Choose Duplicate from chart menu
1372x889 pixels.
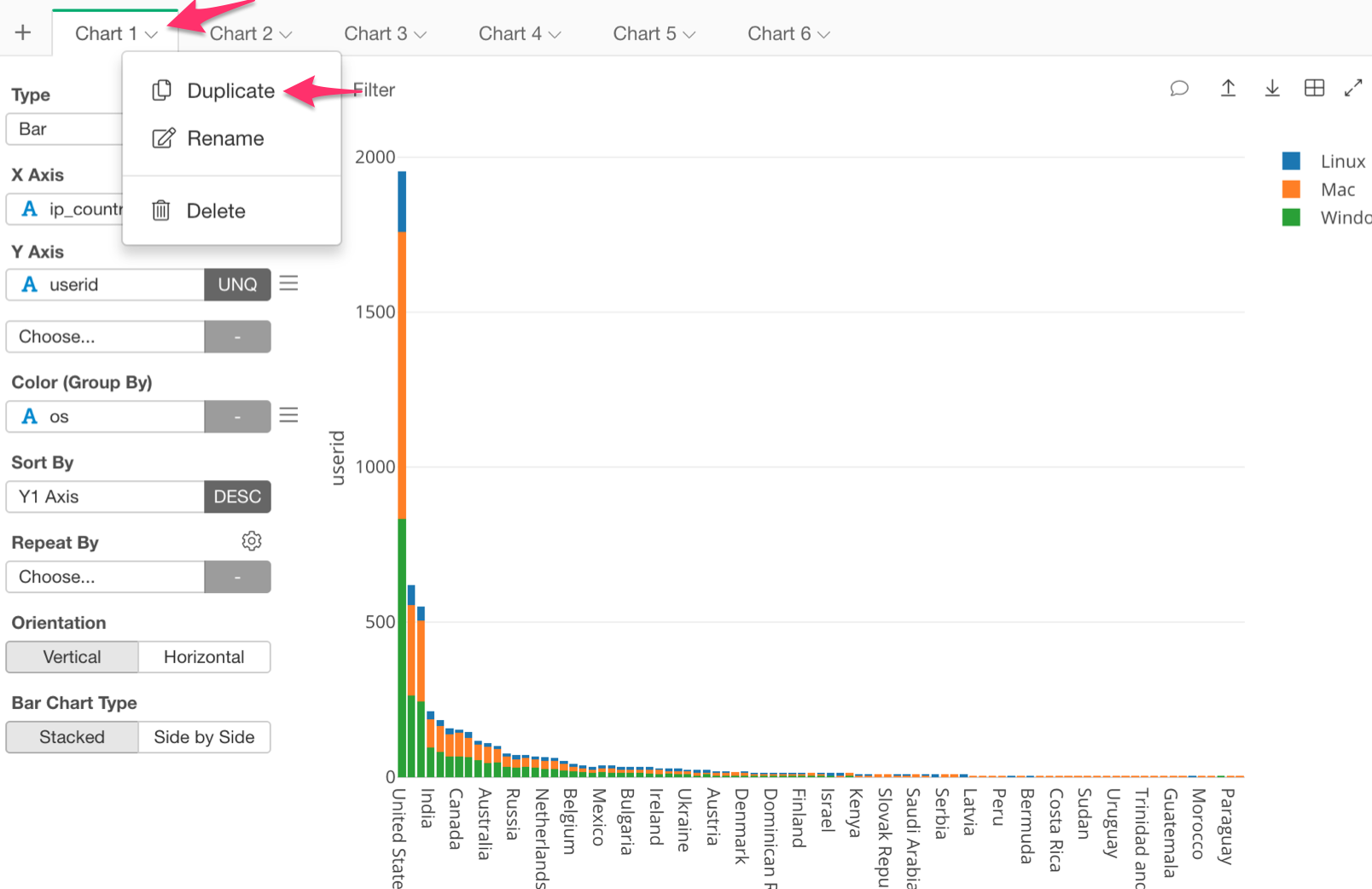click(230, 91)
